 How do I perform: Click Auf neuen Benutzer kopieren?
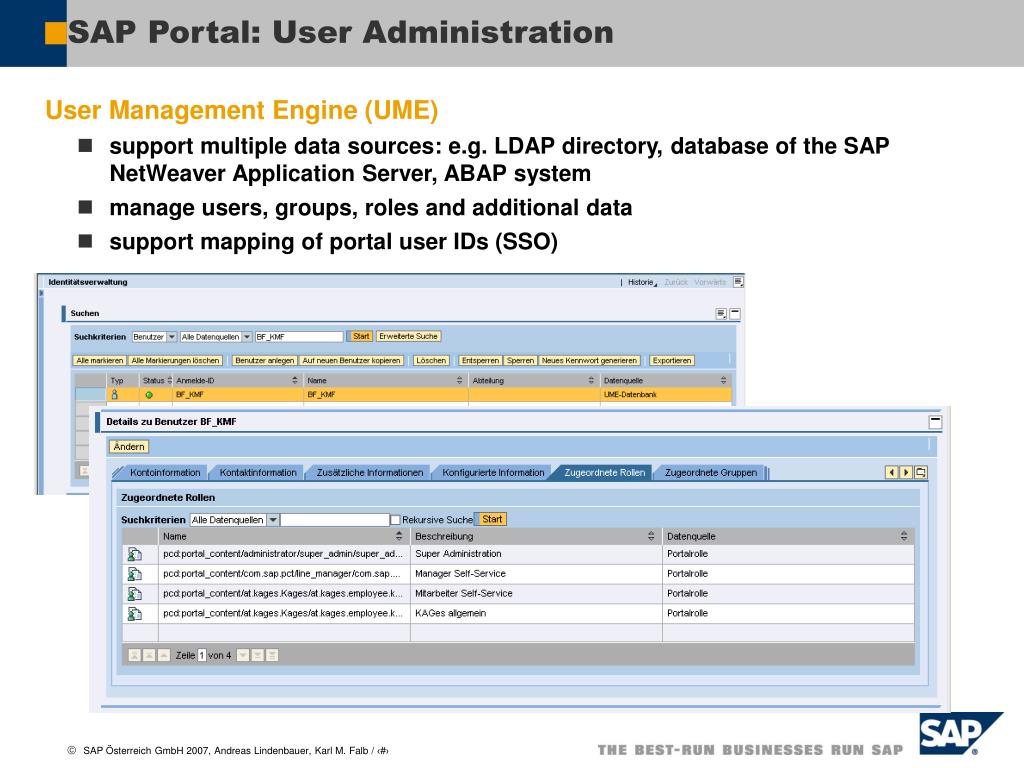pos(351,360)
